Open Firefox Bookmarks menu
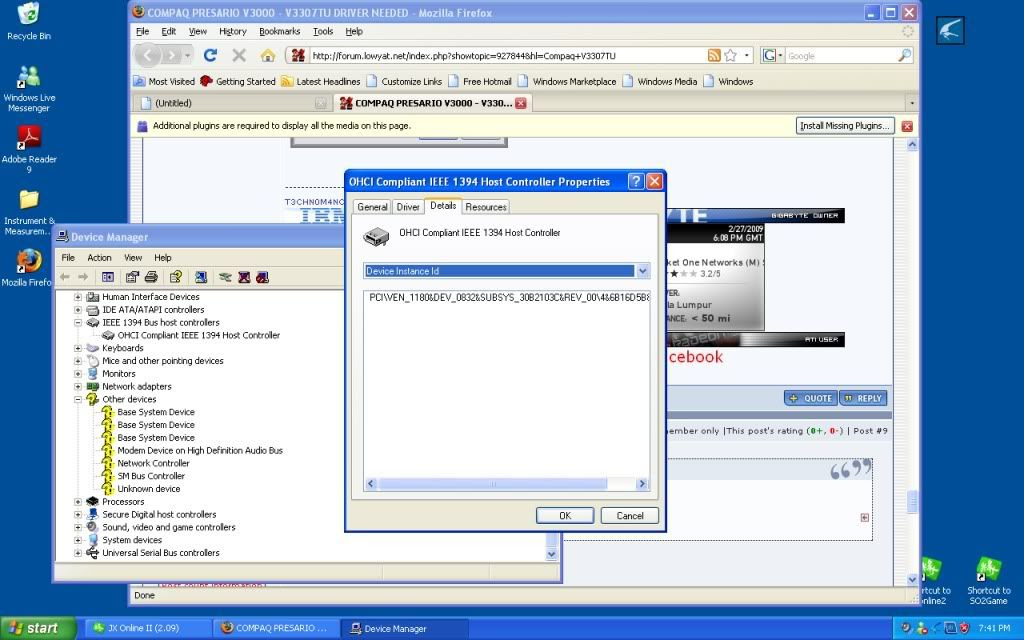The width and height of the screenshot is (1024, 640). tap(280, 31)
